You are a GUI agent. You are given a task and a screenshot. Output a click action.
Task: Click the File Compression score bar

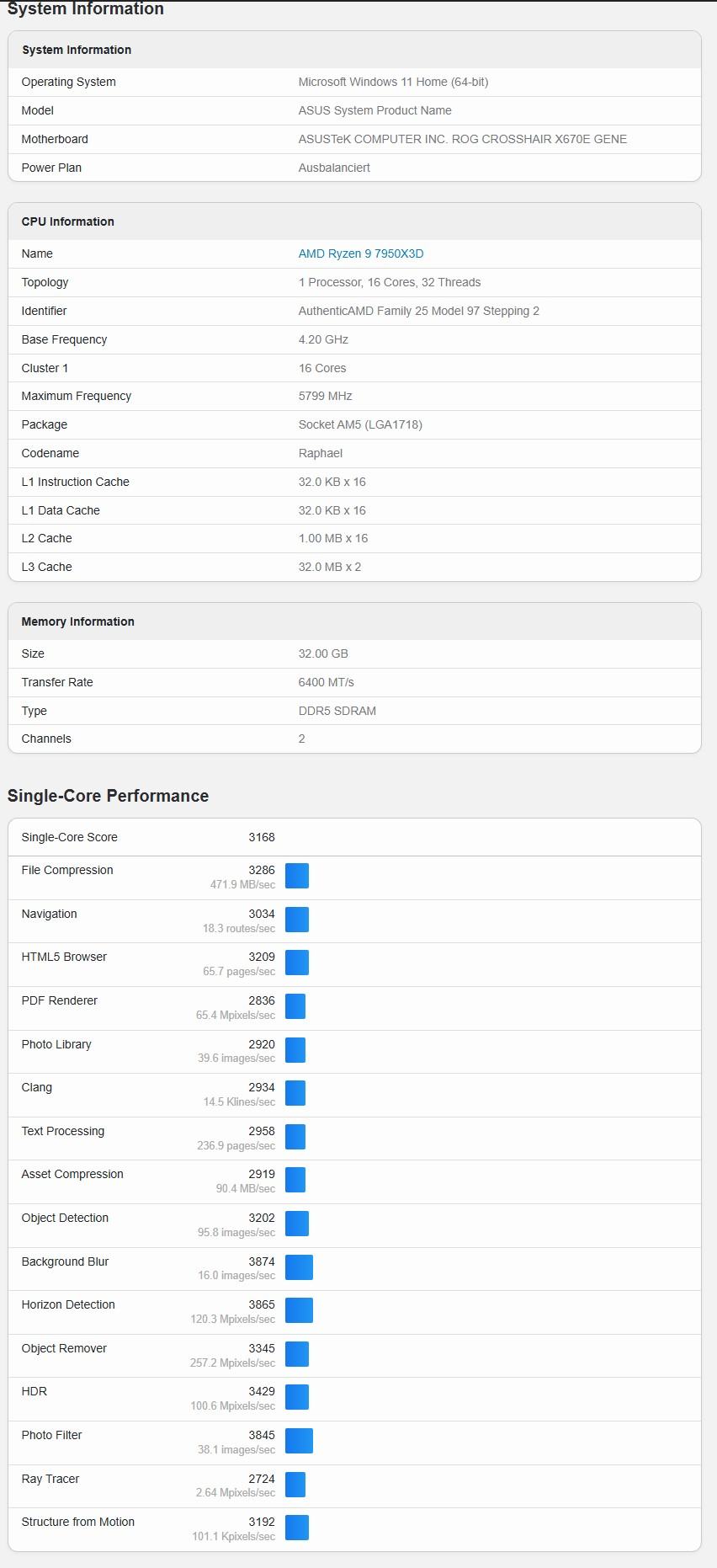tap(297, 876)
